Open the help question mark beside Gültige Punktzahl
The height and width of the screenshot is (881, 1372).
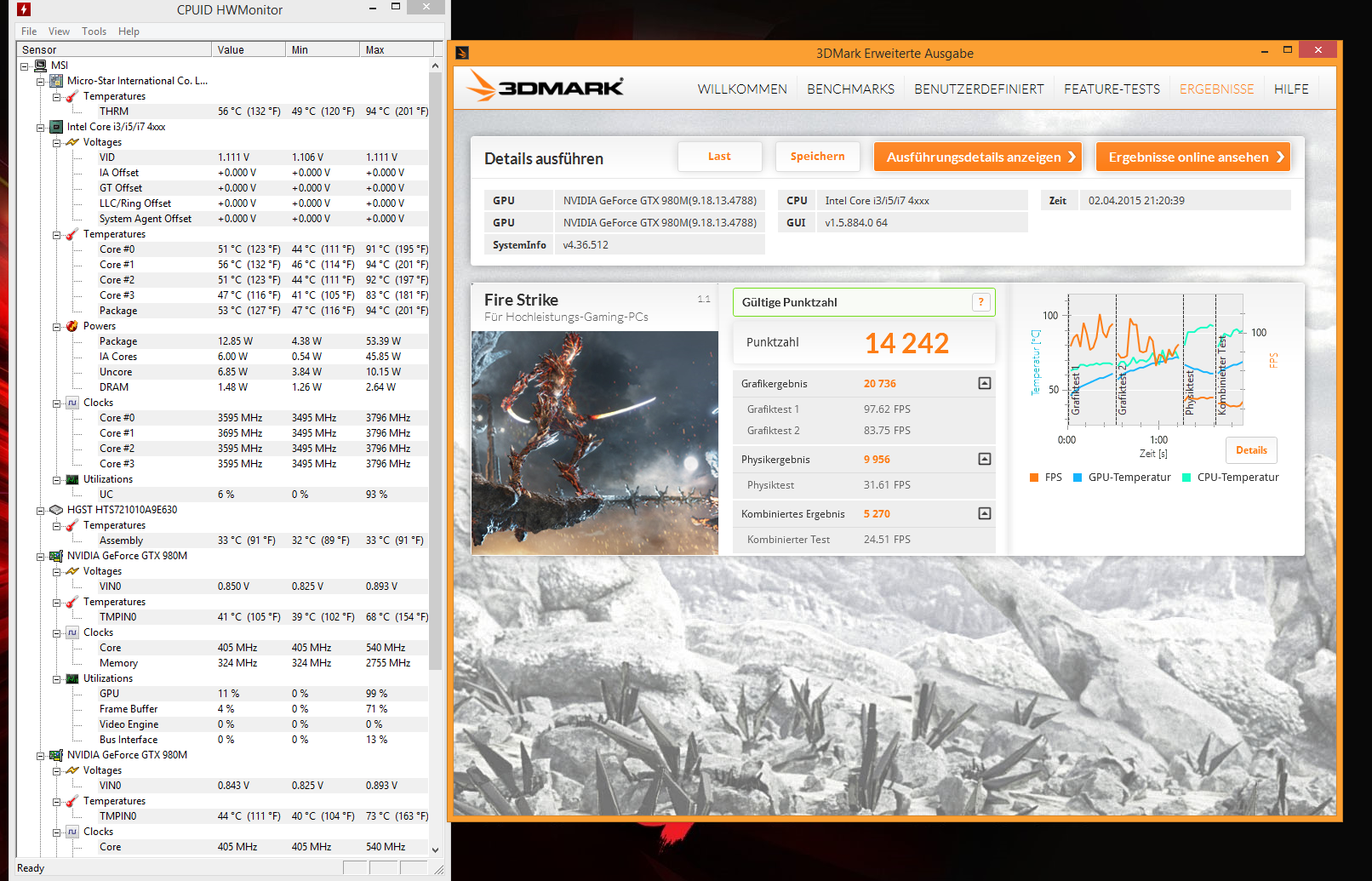(980, 301)
